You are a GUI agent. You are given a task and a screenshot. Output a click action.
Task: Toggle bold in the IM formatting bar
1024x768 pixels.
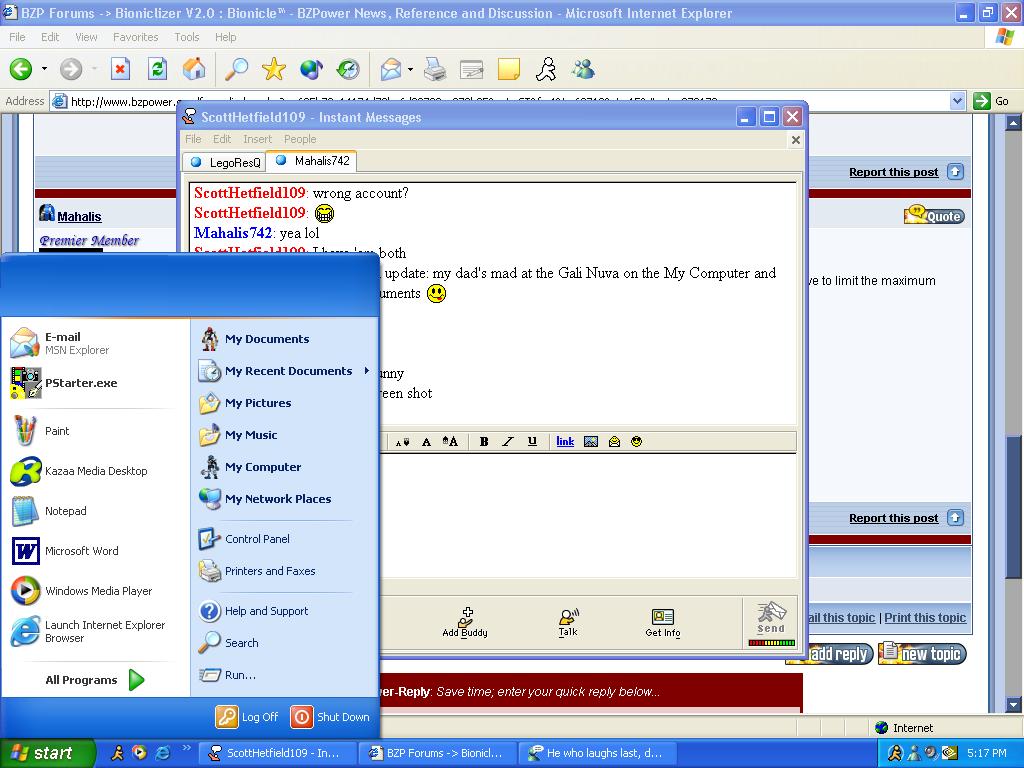[484, 441]
